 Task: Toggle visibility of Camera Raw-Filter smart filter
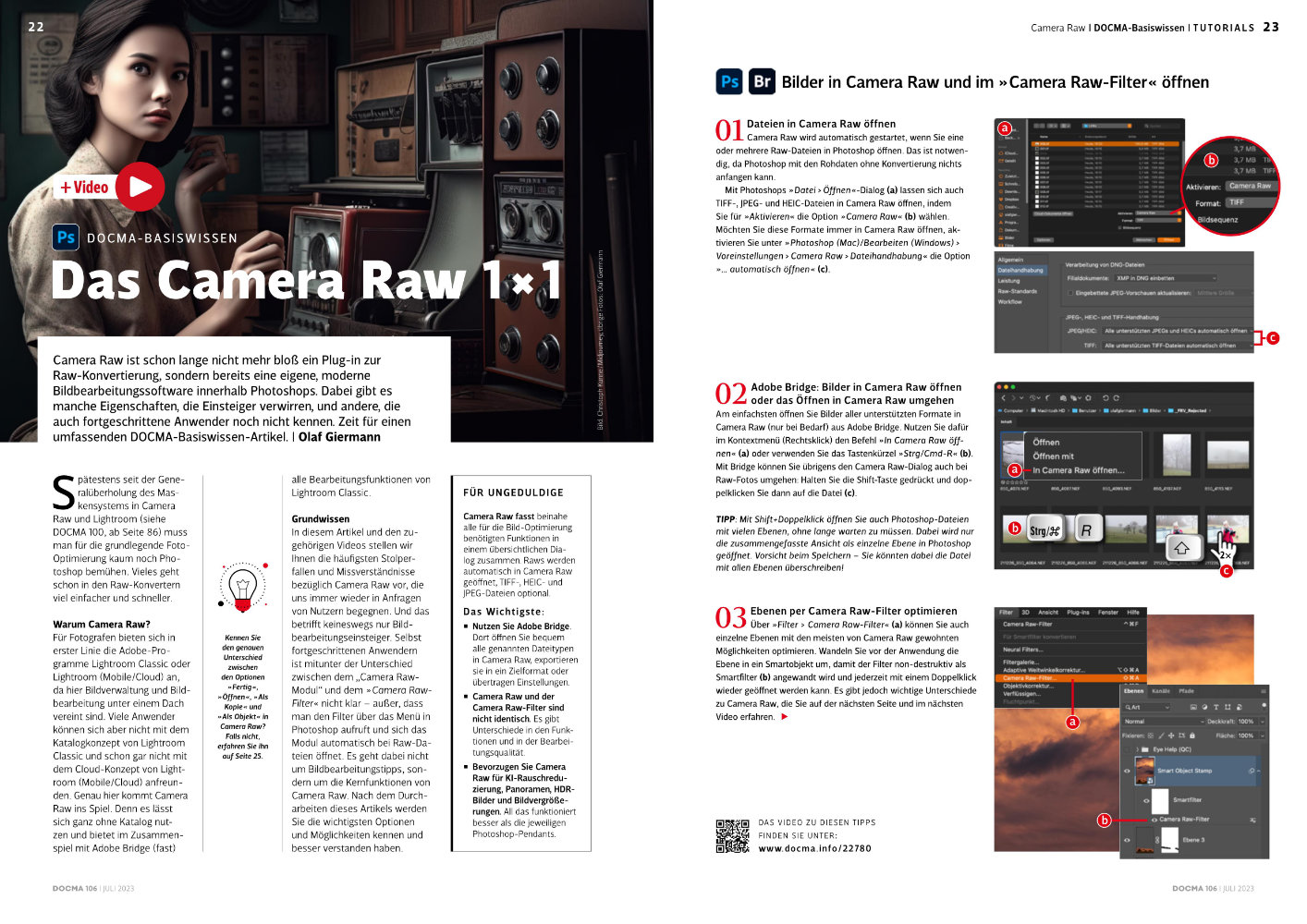tap(1154, 820)
